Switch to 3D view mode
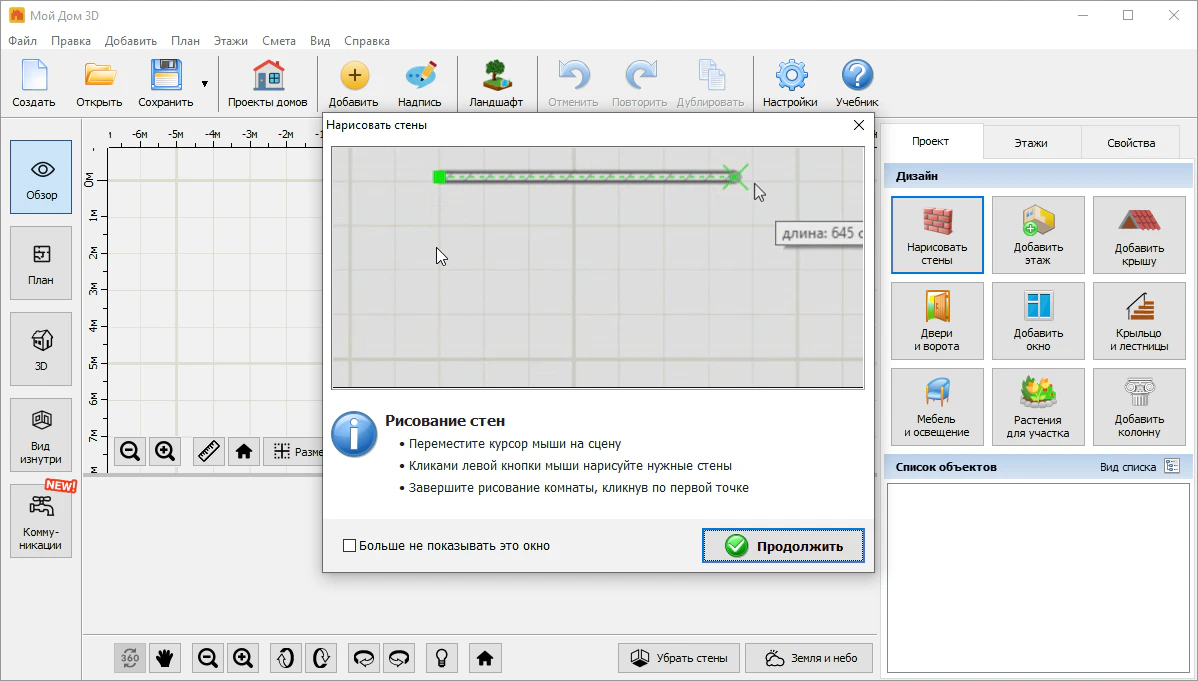The width and height of the screenshot is (1198, 681). [x=41, y=348]
